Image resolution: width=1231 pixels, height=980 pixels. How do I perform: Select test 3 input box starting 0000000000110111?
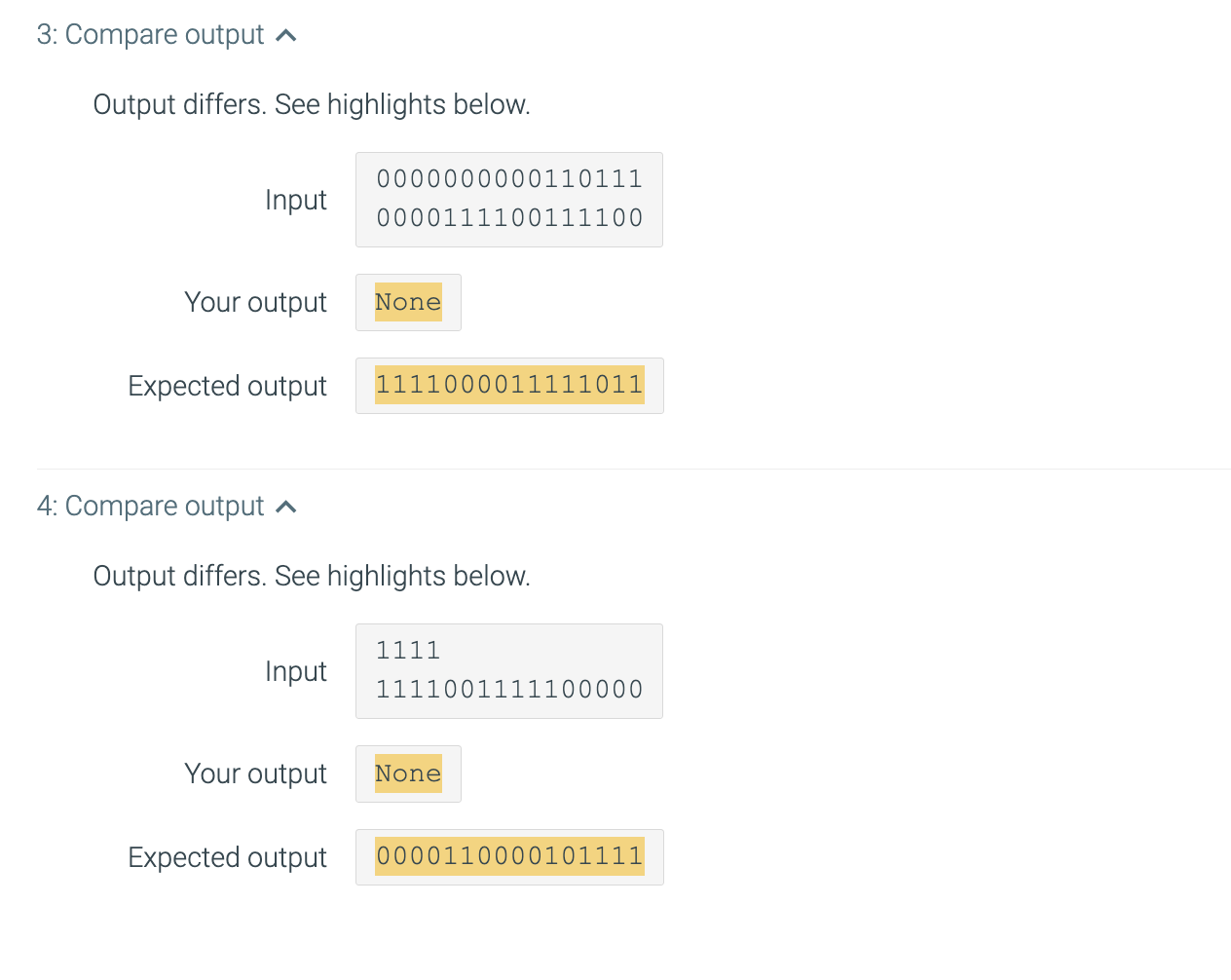(x=509, y=200)
